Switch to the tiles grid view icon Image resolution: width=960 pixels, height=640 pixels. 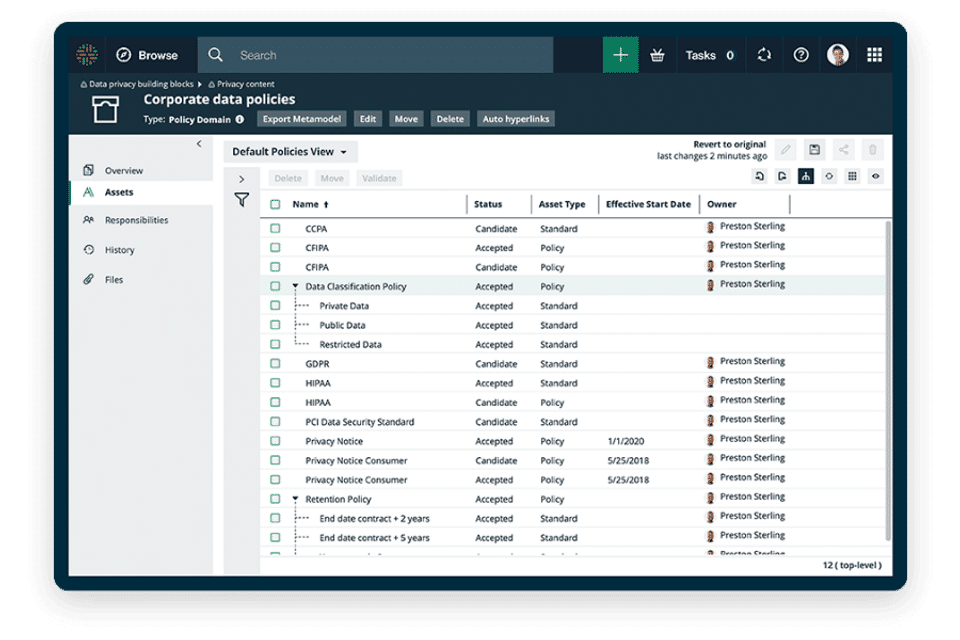coord(852,176)
